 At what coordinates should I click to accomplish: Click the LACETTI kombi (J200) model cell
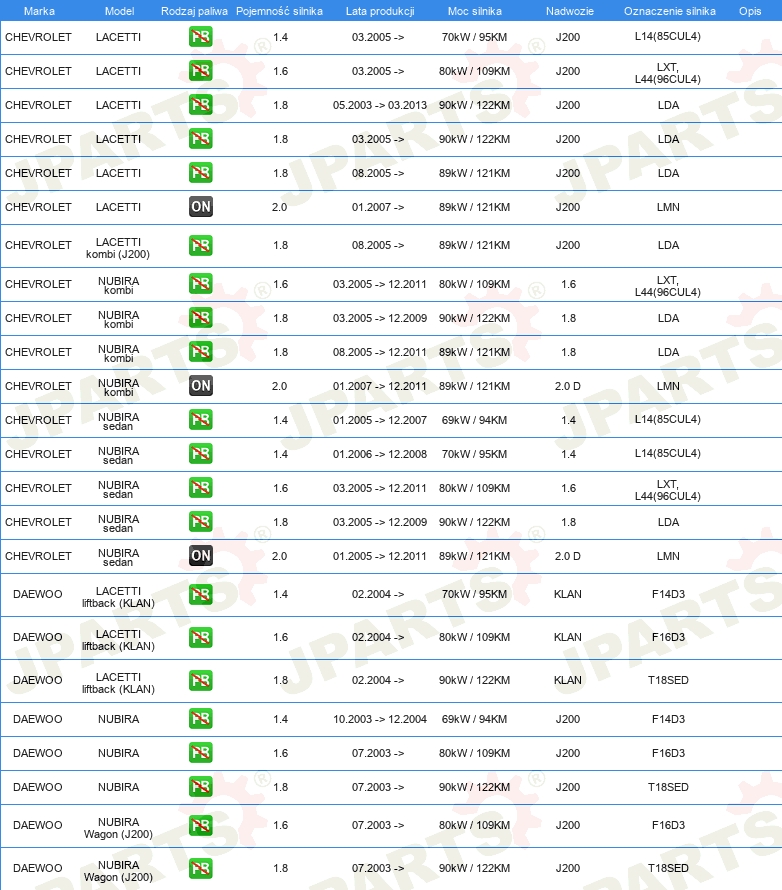[118, 248]
